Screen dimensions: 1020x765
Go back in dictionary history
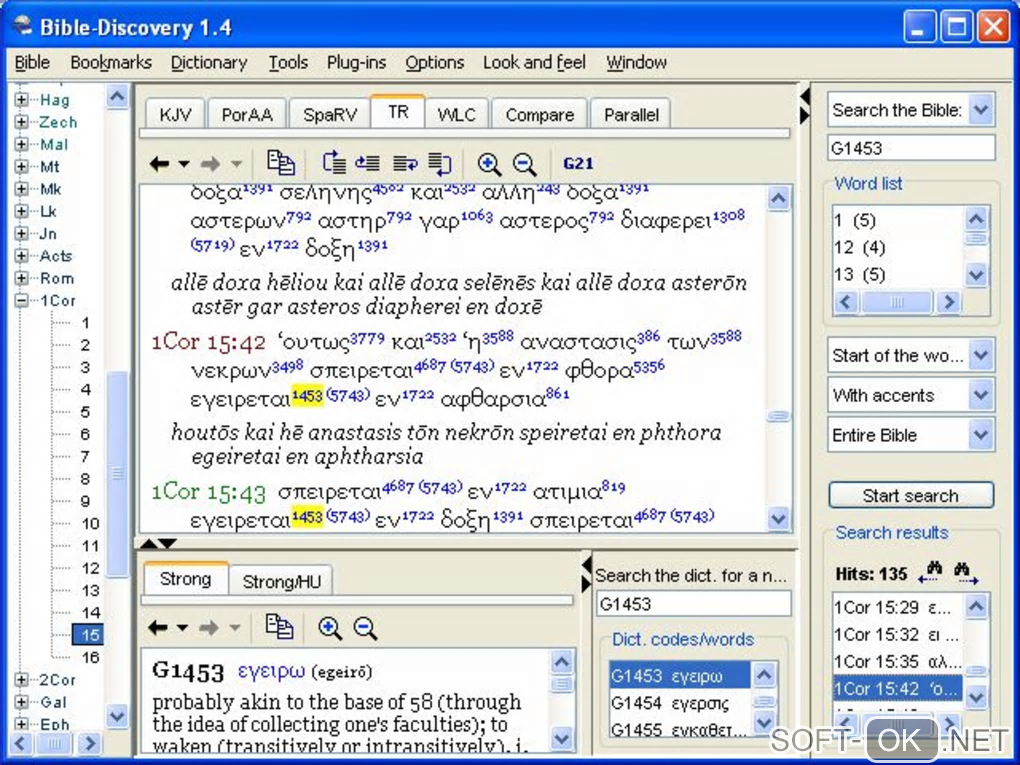(x=157, y=628)
